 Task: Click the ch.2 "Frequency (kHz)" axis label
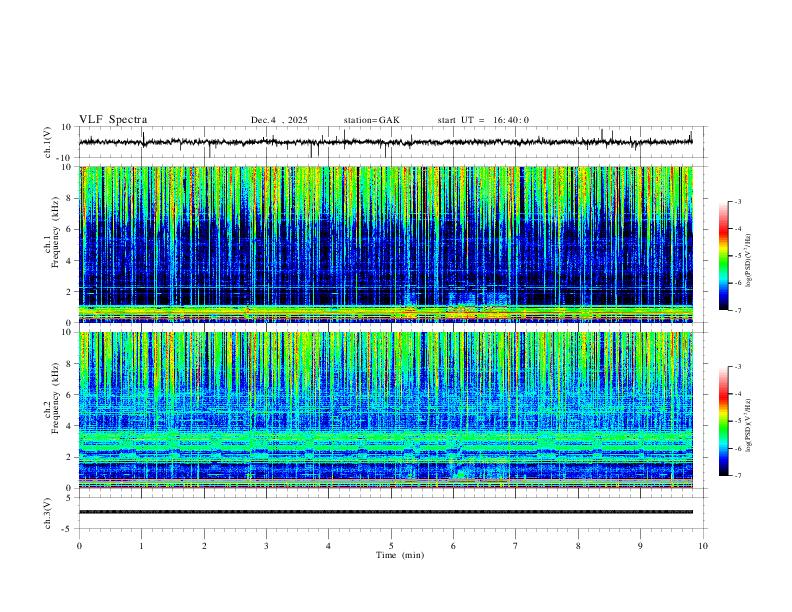55,398
